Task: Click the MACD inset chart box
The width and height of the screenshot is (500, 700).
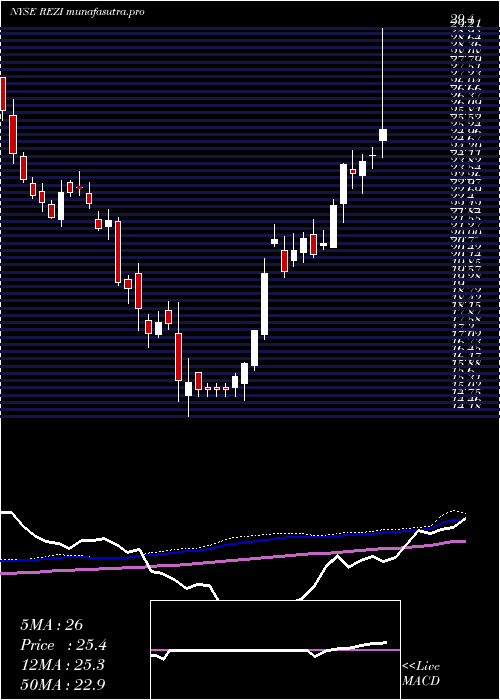Action: click(x=275, y=650)
